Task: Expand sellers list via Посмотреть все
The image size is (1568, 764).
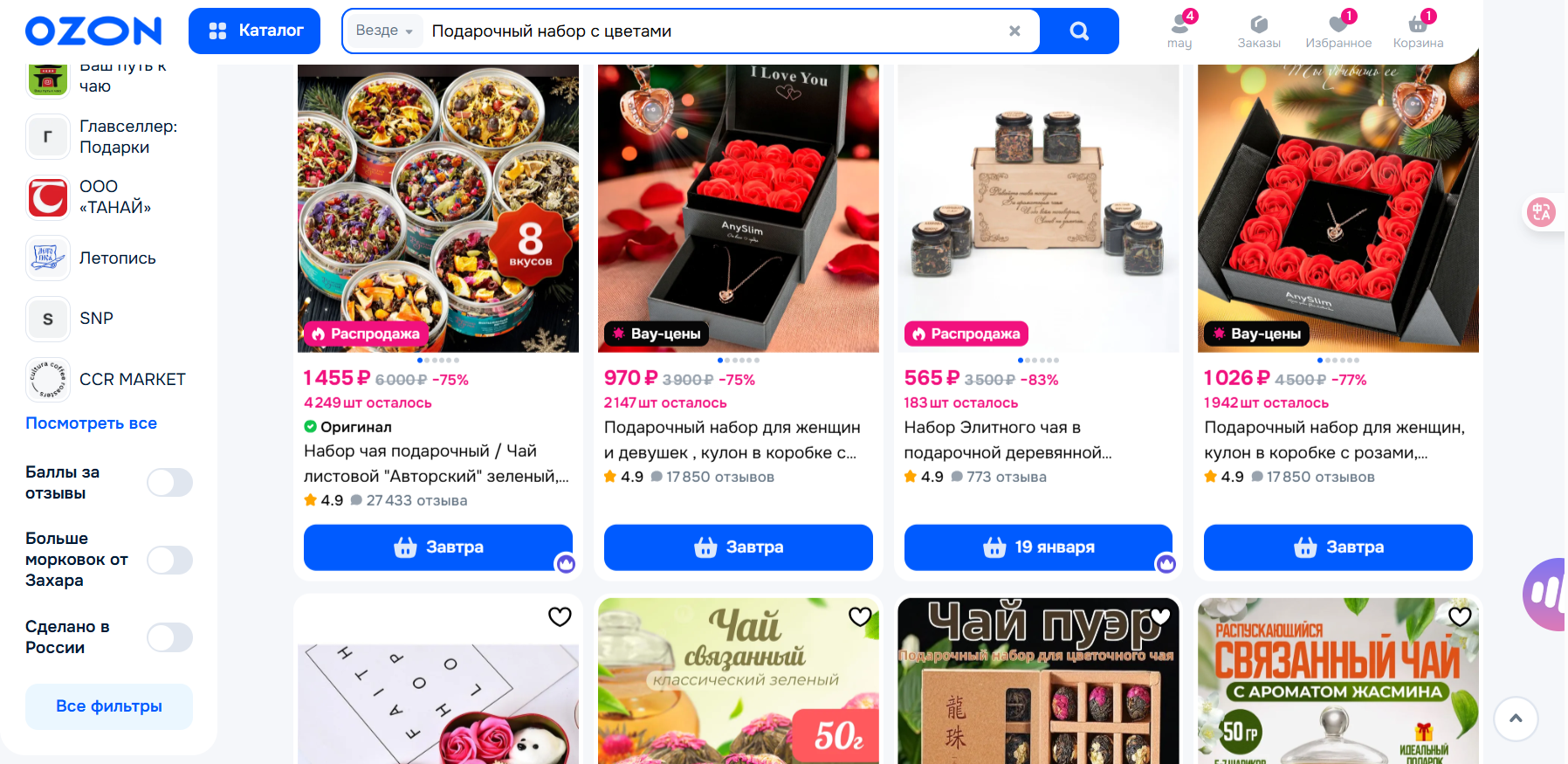Action: pyautogui.click(x=92, y=423)
